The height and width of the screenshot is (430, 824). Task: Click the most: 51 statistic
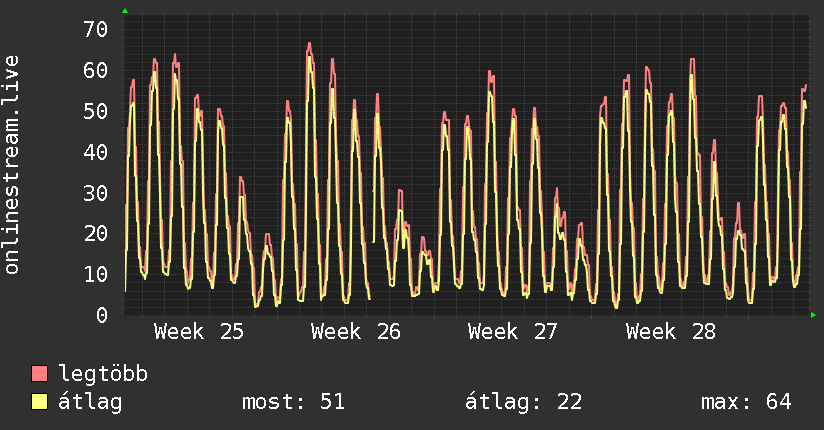pyautogui.click(x=293, y=402)
